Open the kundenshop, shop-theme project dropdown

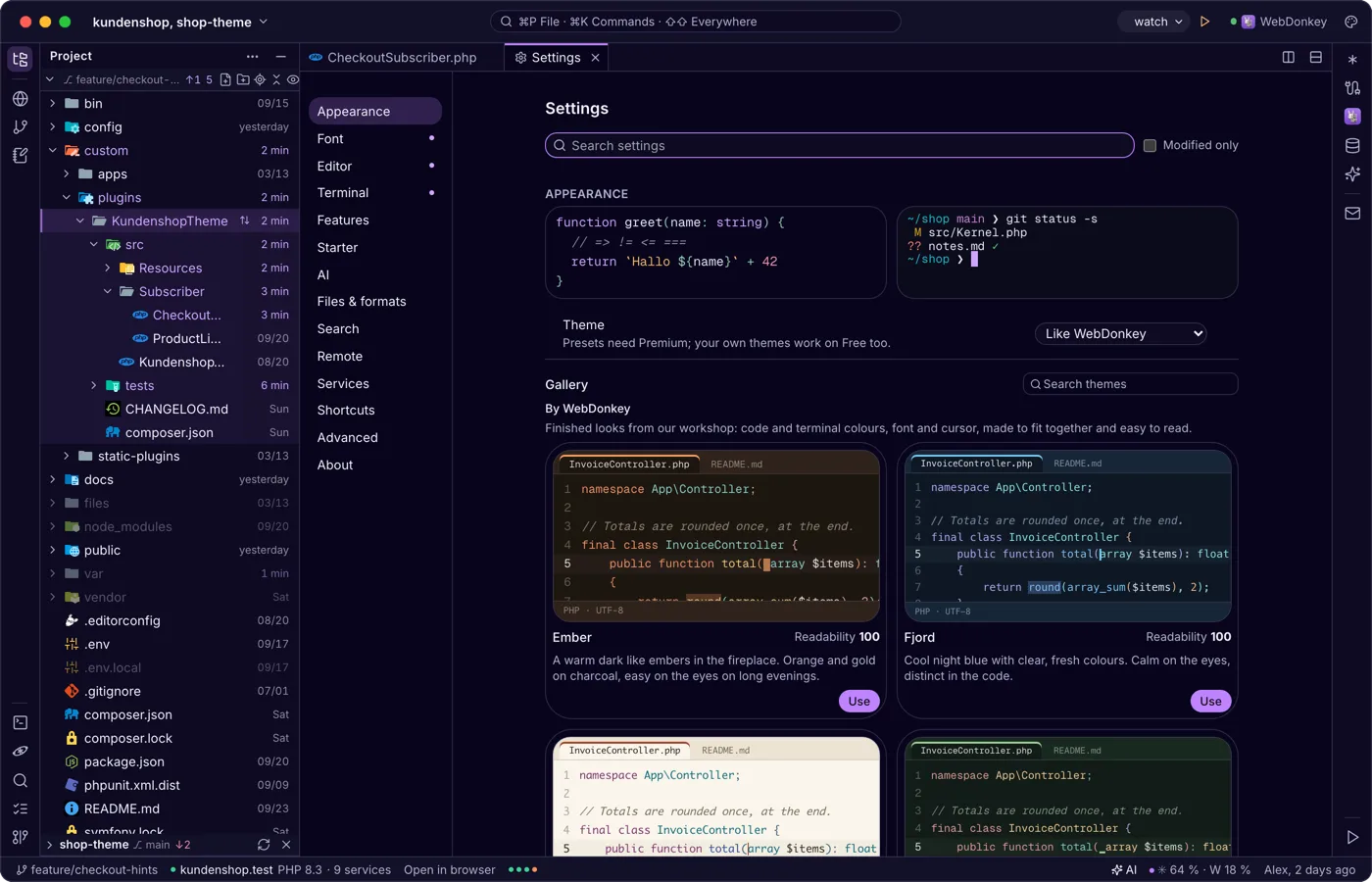180,22
